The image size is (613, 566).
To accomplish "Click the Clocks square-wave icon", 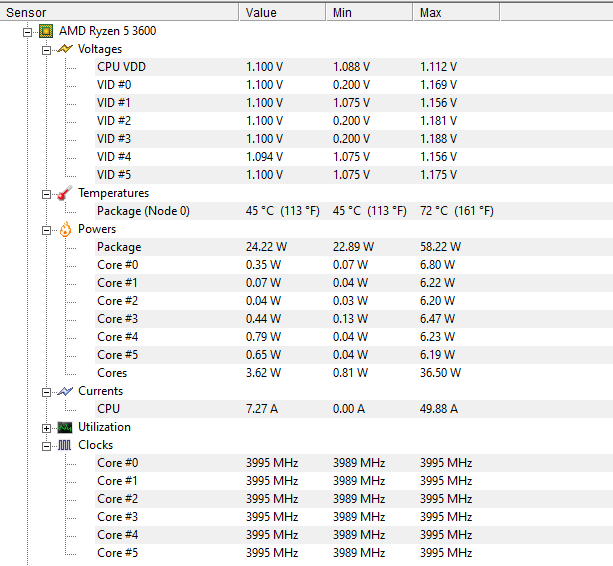I will coord(65,445).
